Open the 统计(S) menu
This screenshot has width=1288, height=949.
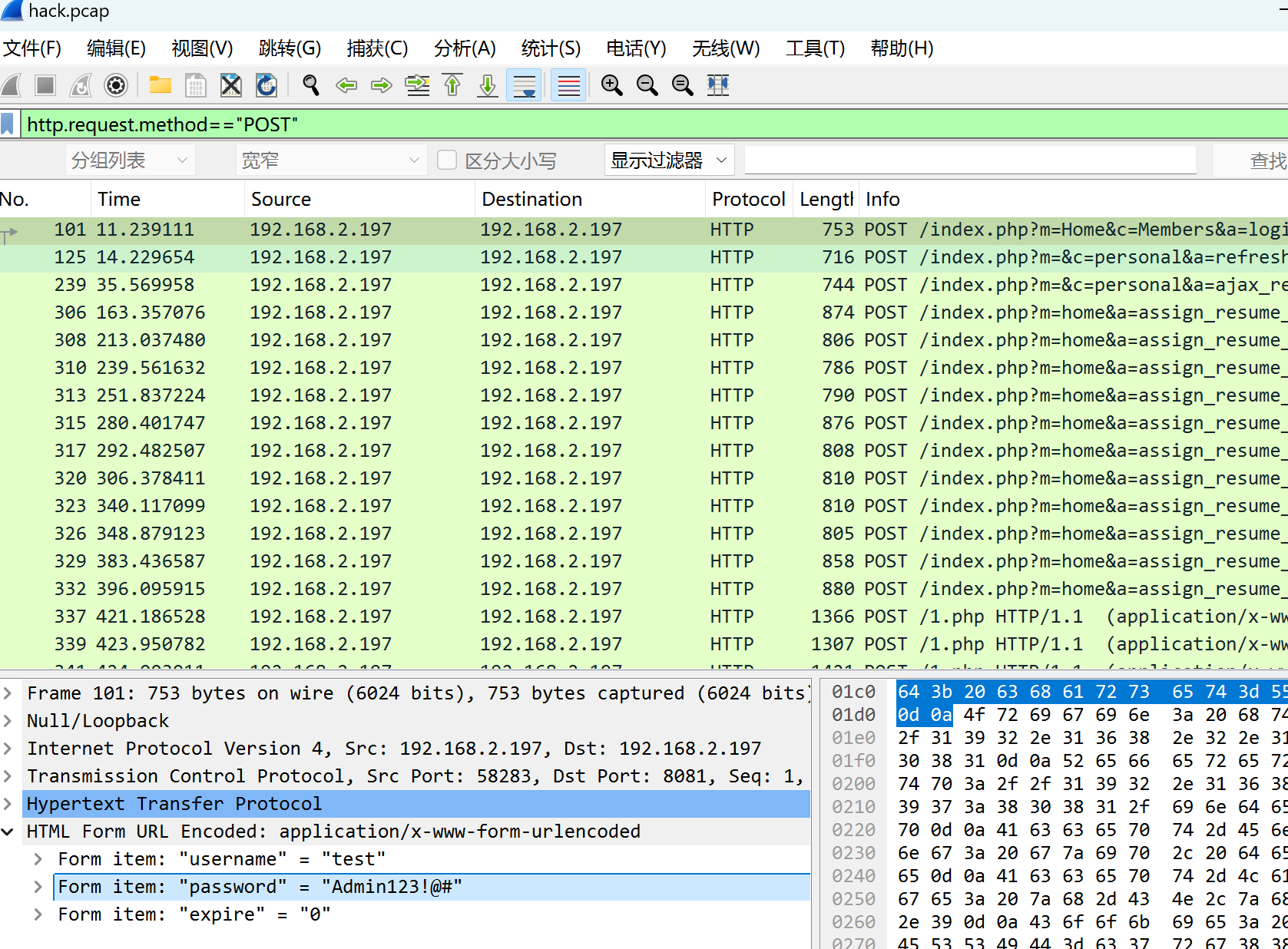(550, 48)
